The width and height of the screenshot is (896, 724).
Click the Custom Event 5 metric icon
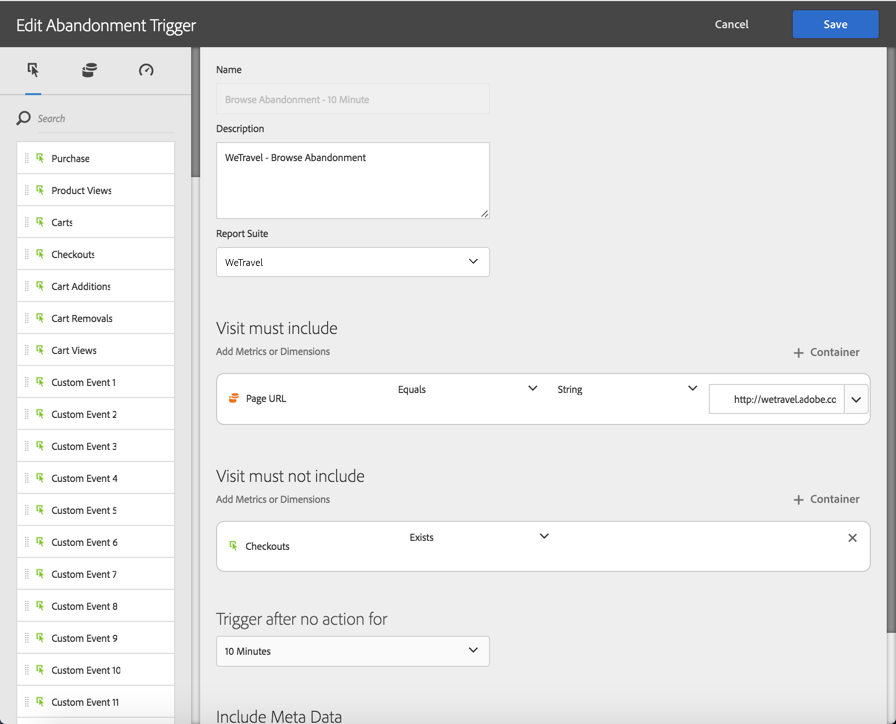pyautogui.click(x=40, y=510)
